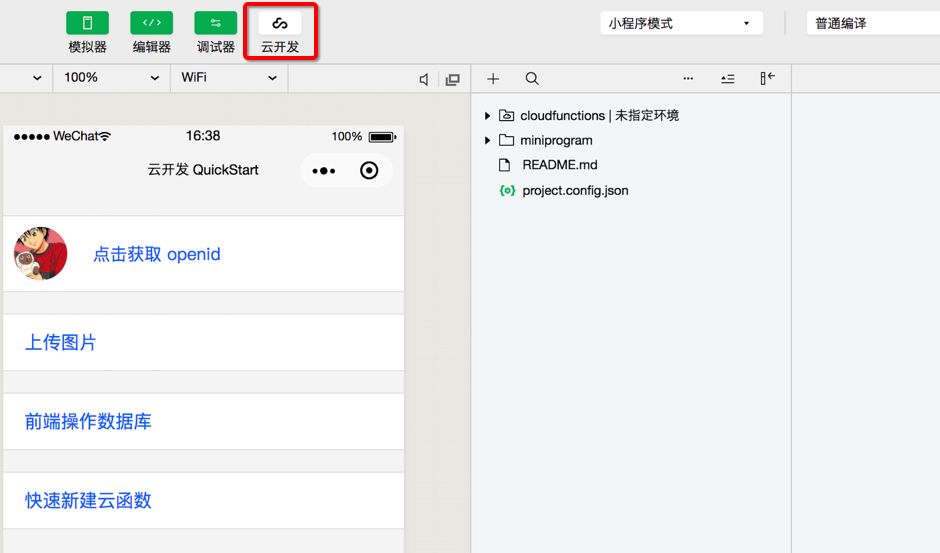Viewport: 940px width, 553px height.
Task: Mute simulator sound with speaker icon
Action: click(424, 79)
